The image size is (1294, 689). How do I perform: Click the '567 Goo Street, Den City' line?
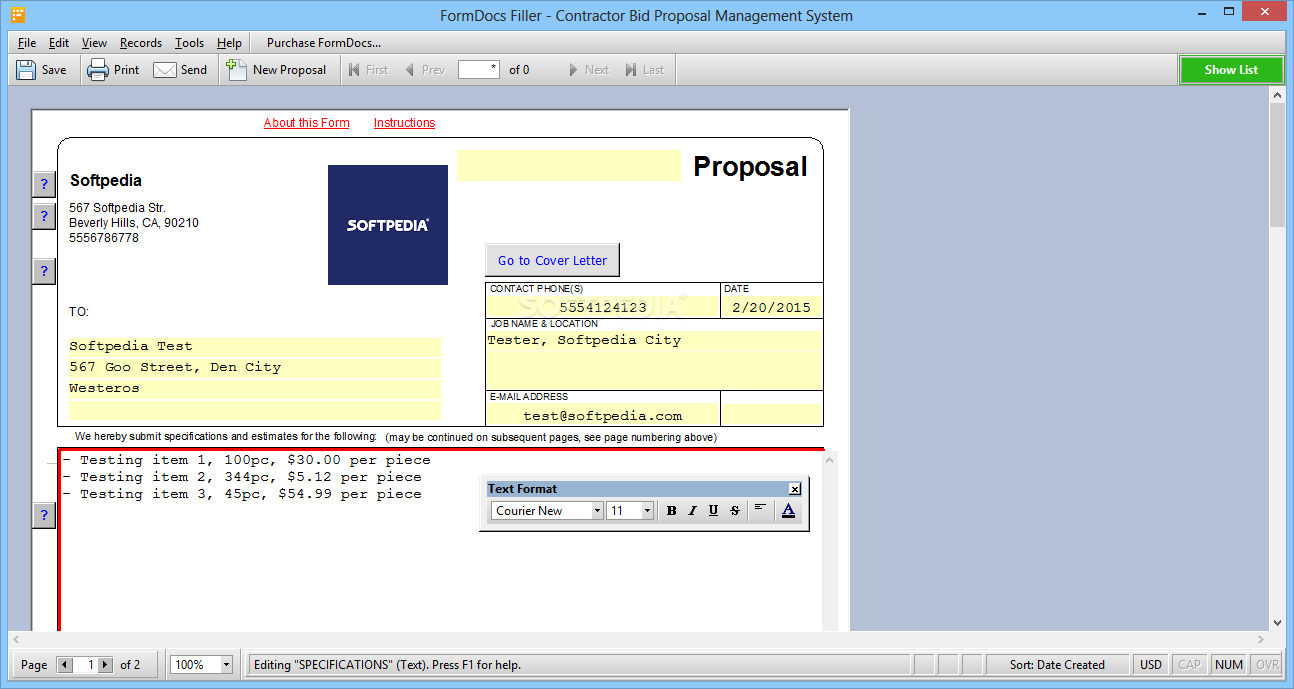254,367
